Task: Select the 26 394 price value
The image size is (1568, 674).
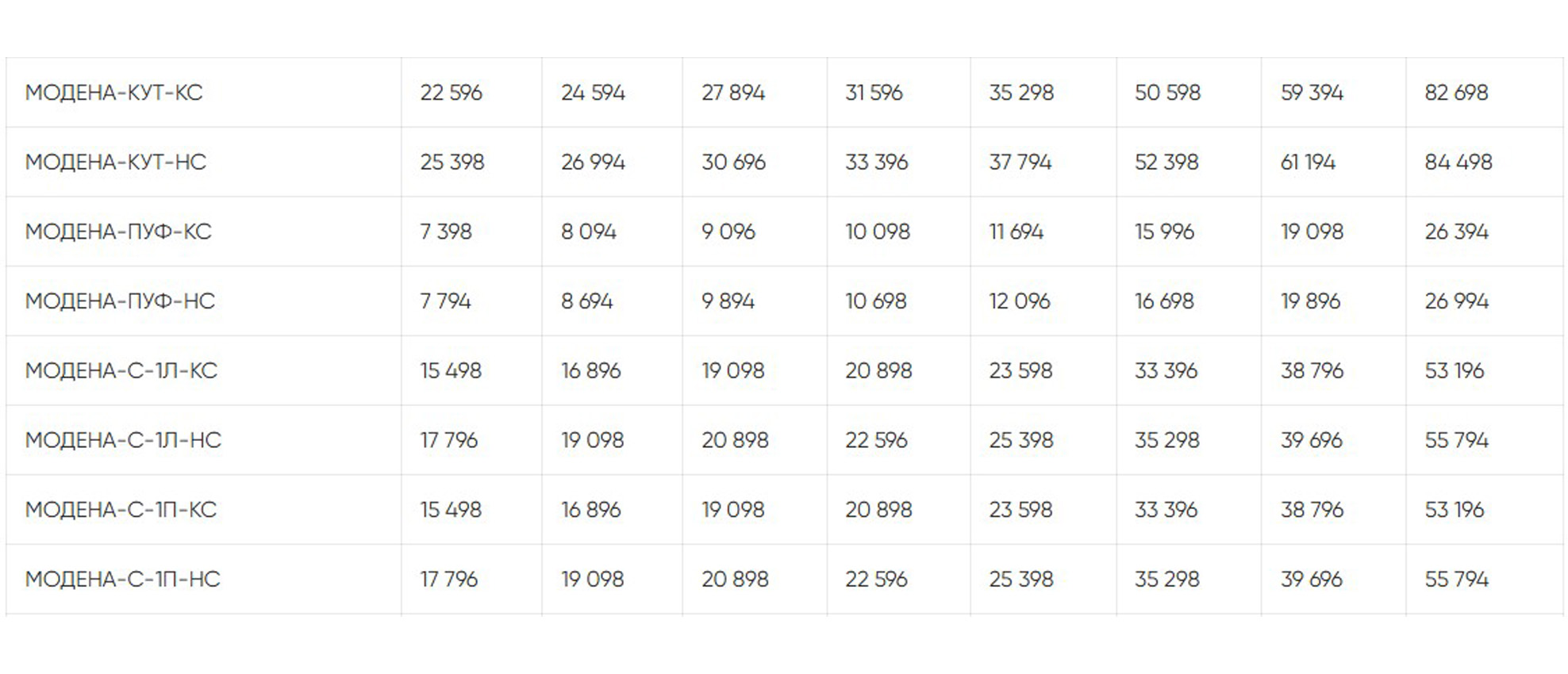Action: 1456,232
